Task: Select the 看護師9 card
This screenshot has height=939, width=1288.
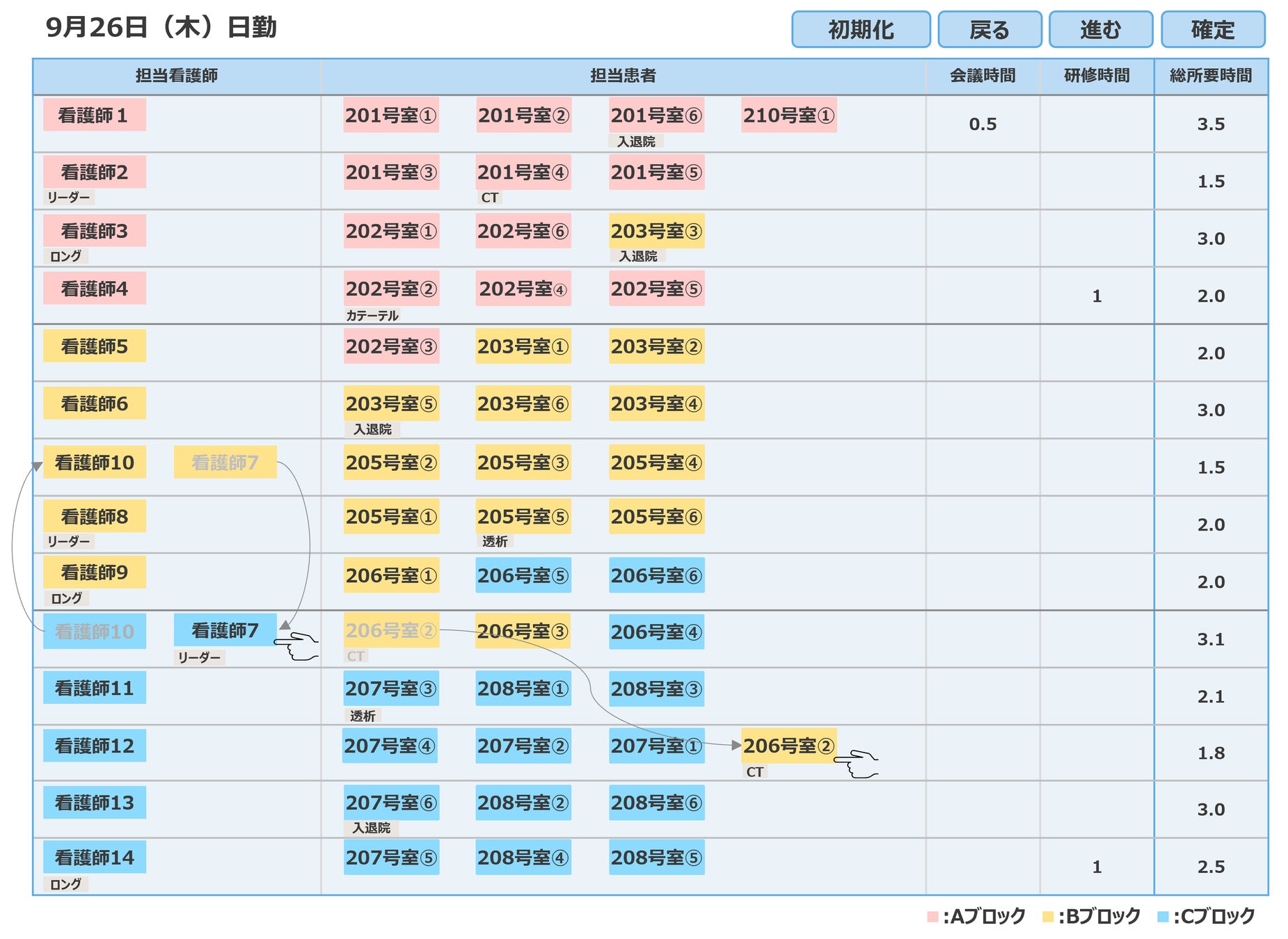Action: tap(95, 572)
